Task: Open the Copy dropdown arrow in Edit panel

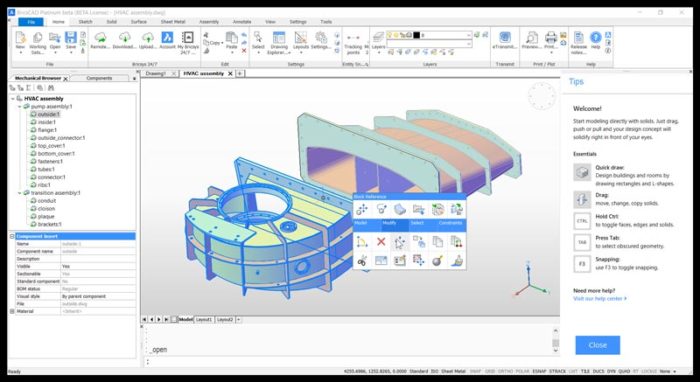Action: 222,43
